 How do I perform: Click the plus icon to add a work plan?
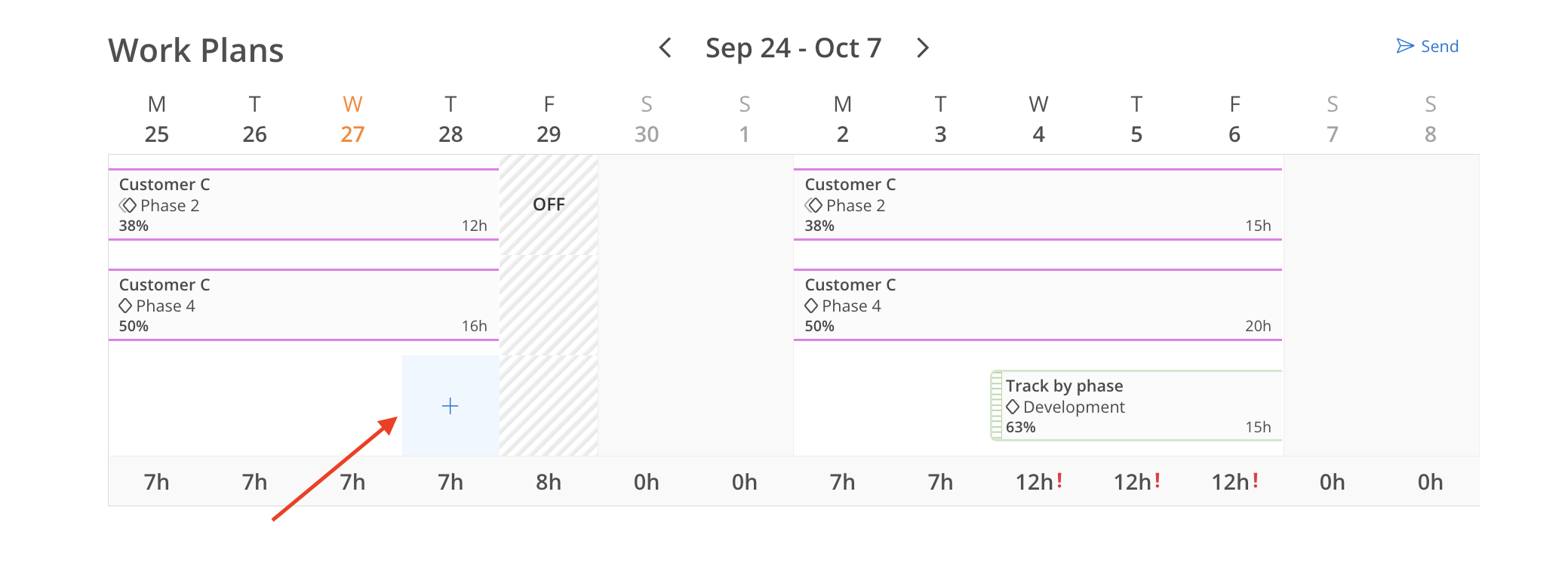[450, 406]
